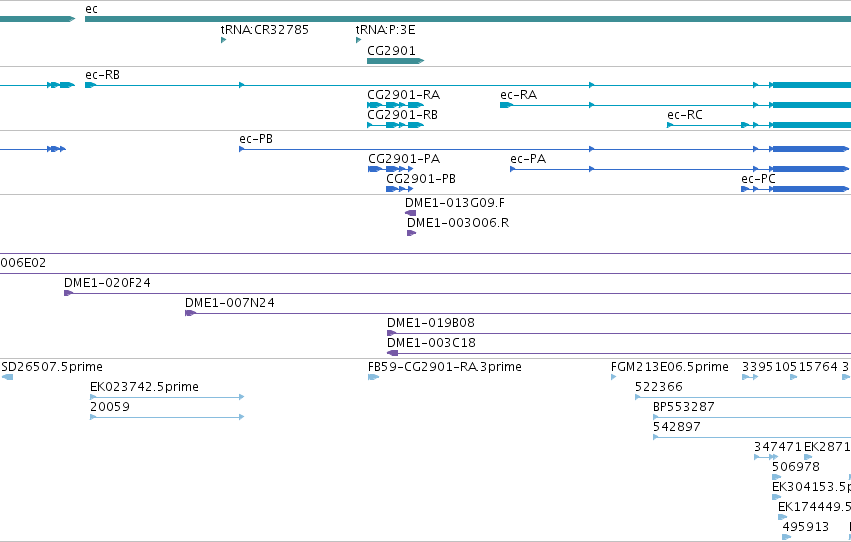
Task: Click the 515764 EST label
Action: tap(814, 367)
